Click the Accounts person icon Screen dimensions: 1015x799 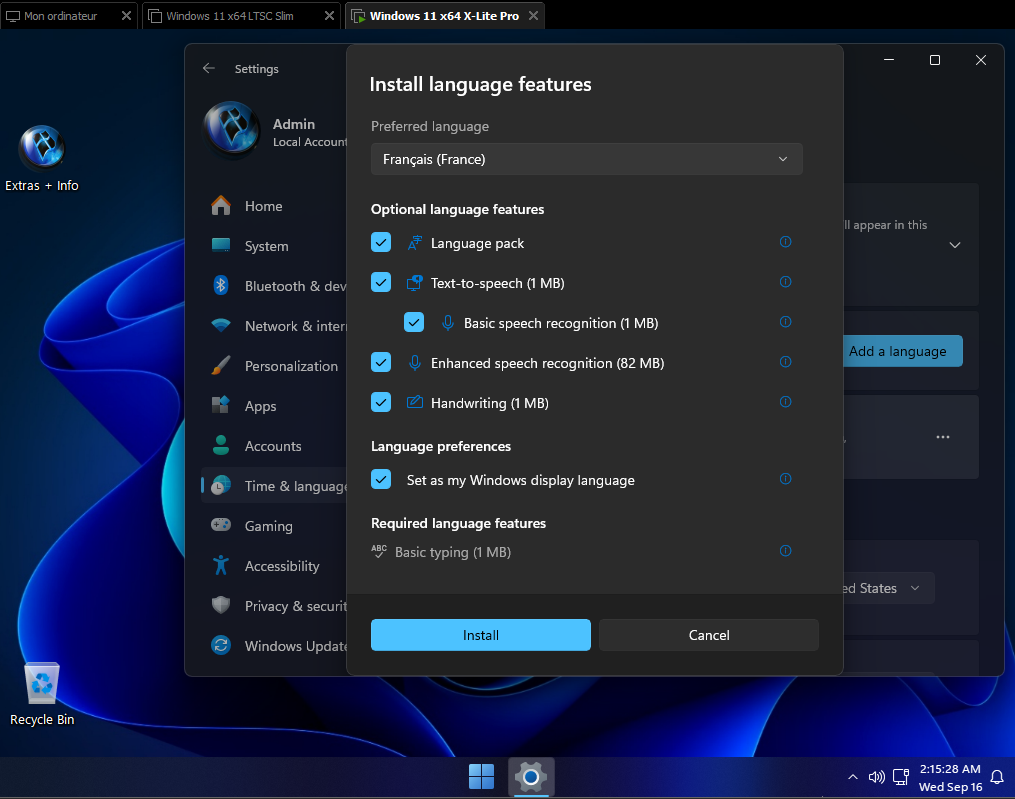click(x=221, y=445)
